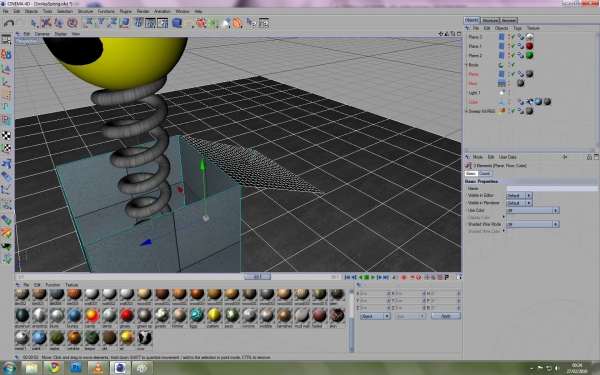Viewport: 600px width, 375px height.
Task: Open the Render menu
Action: pos(143,11)
